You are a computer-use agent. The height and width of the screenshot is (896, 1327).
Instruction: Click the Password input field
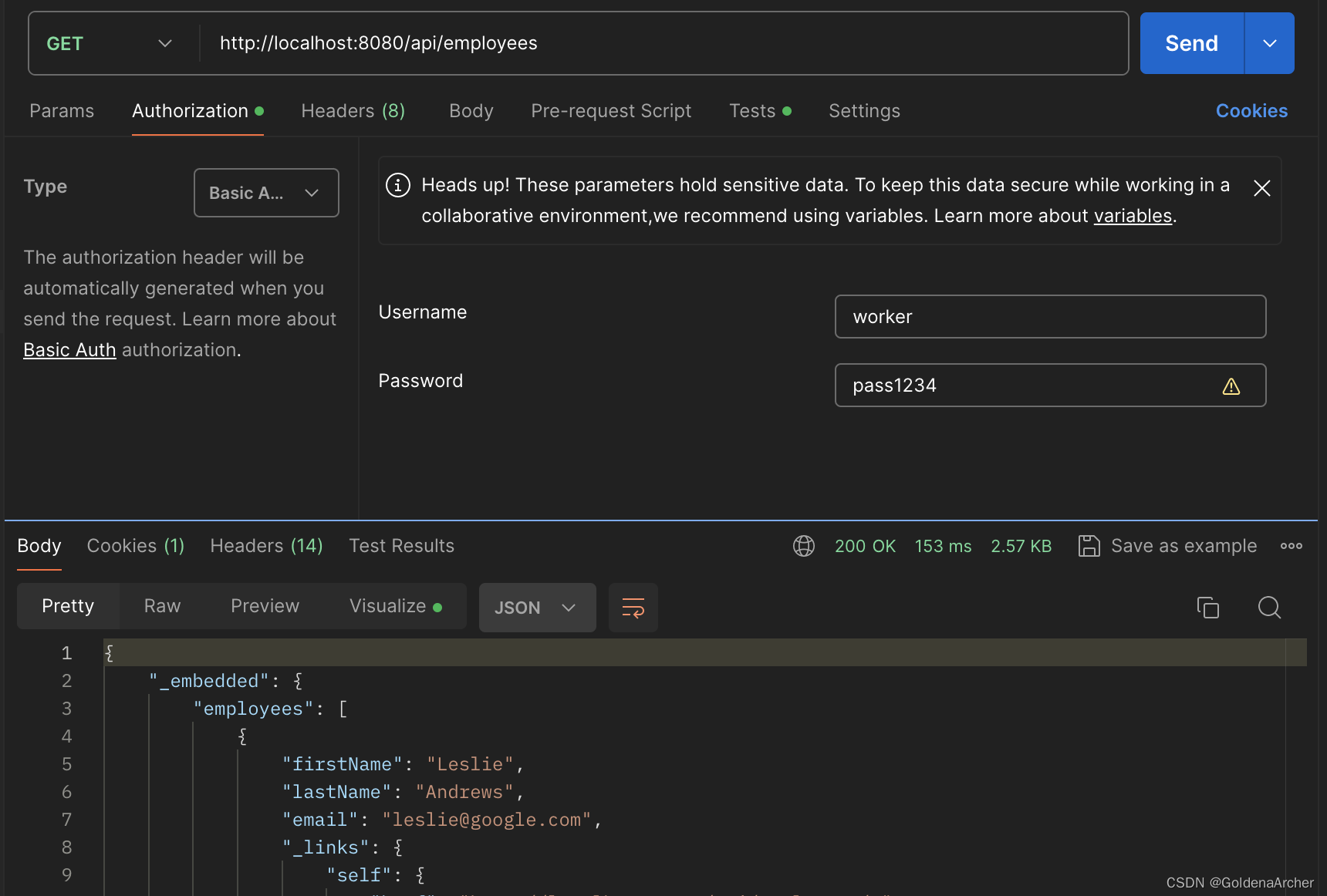(x=1050, y=386)
